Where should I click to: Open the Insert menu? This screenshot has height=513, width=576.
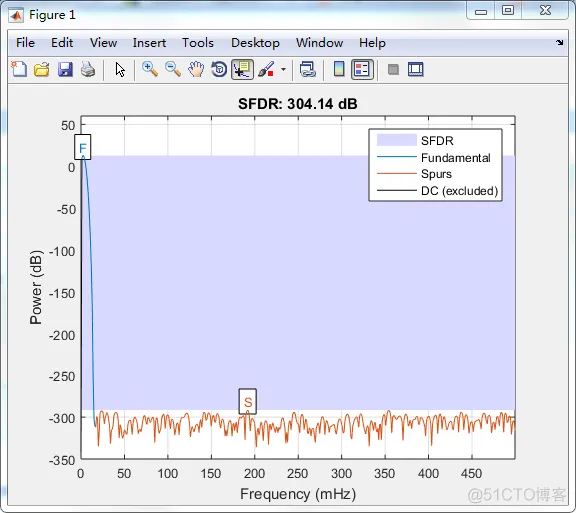click(x=149, y=43)
